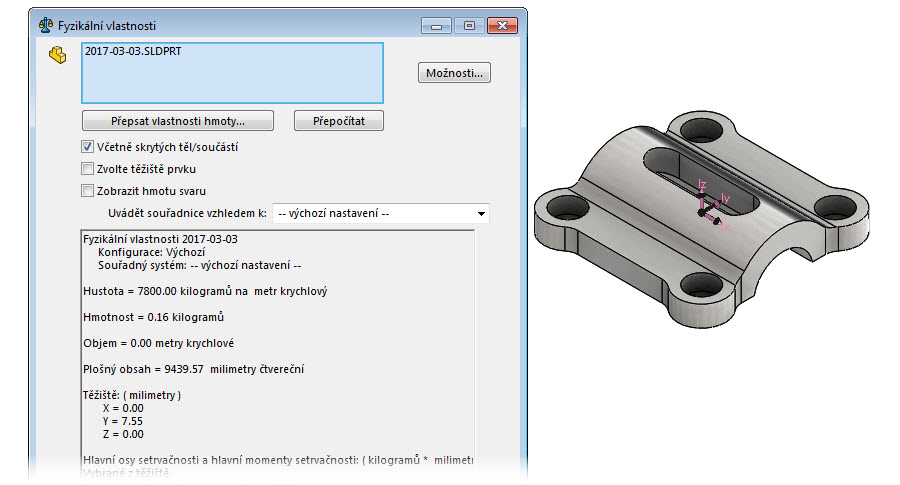Enable Zvolte těžiště prvku checkbox
Screen dimensions: 900x485
[87, 169]
